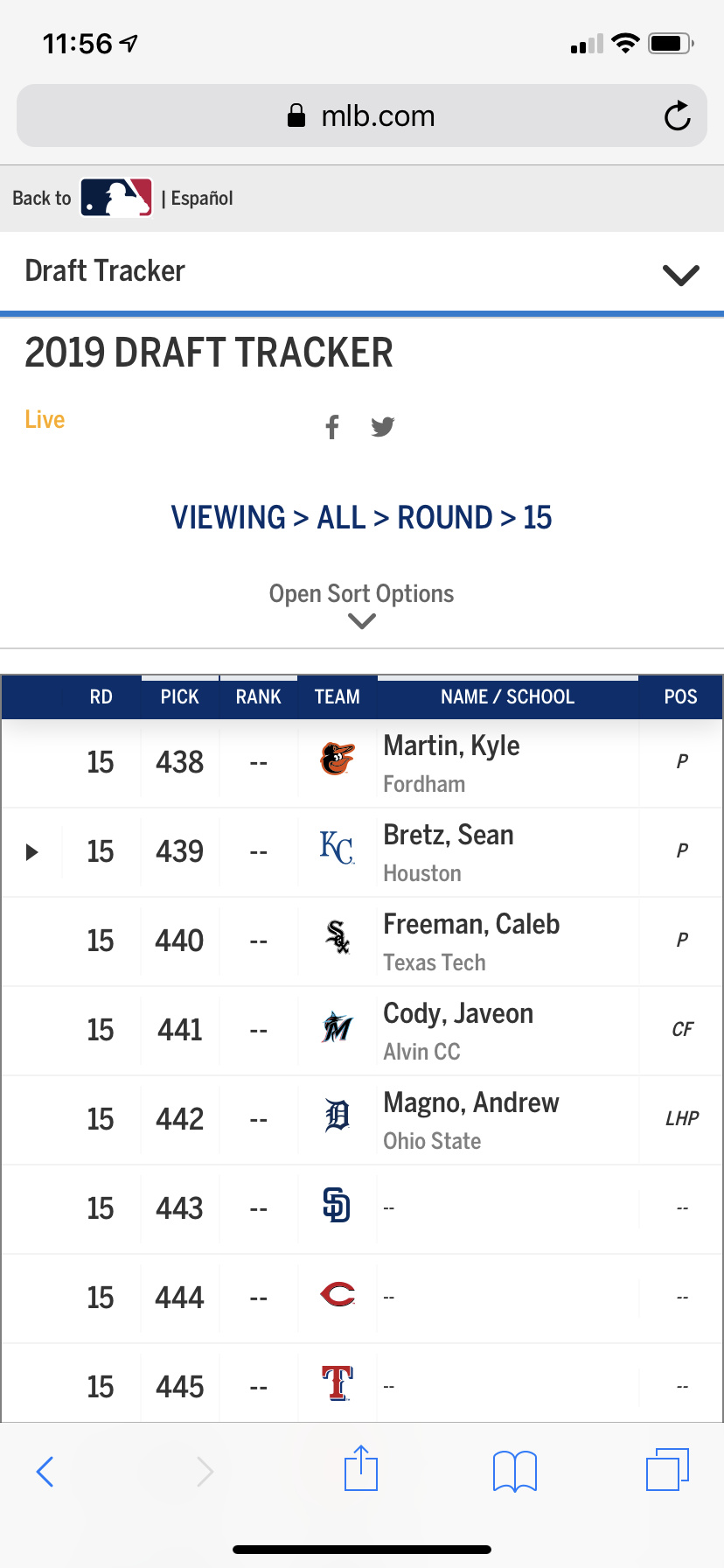Expand Open Sort Options
The image size is (724, 1568).
[361, 605]
